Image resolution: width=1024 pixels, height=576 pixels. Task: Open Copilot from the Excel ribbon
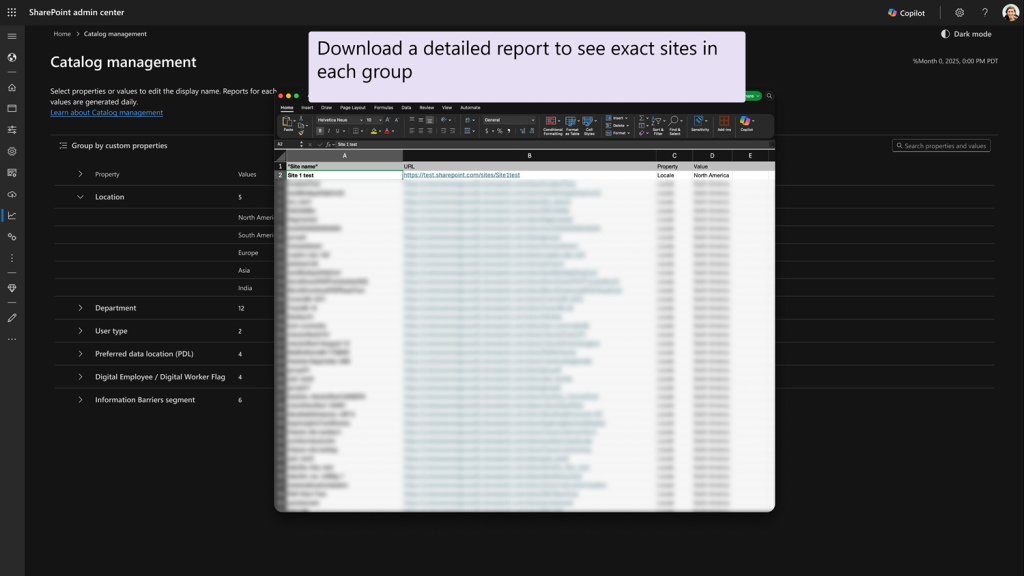click(x=744, y=122)
